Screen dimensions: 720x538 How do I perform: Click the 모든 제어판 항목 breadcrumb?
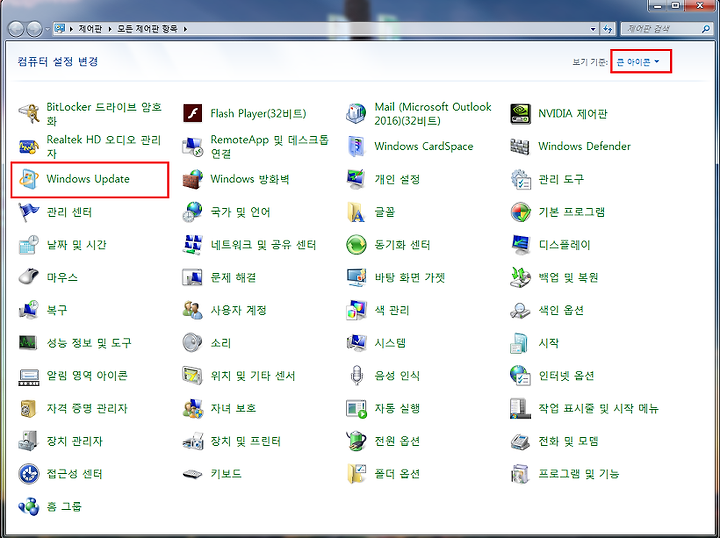(x=147, y=29)
